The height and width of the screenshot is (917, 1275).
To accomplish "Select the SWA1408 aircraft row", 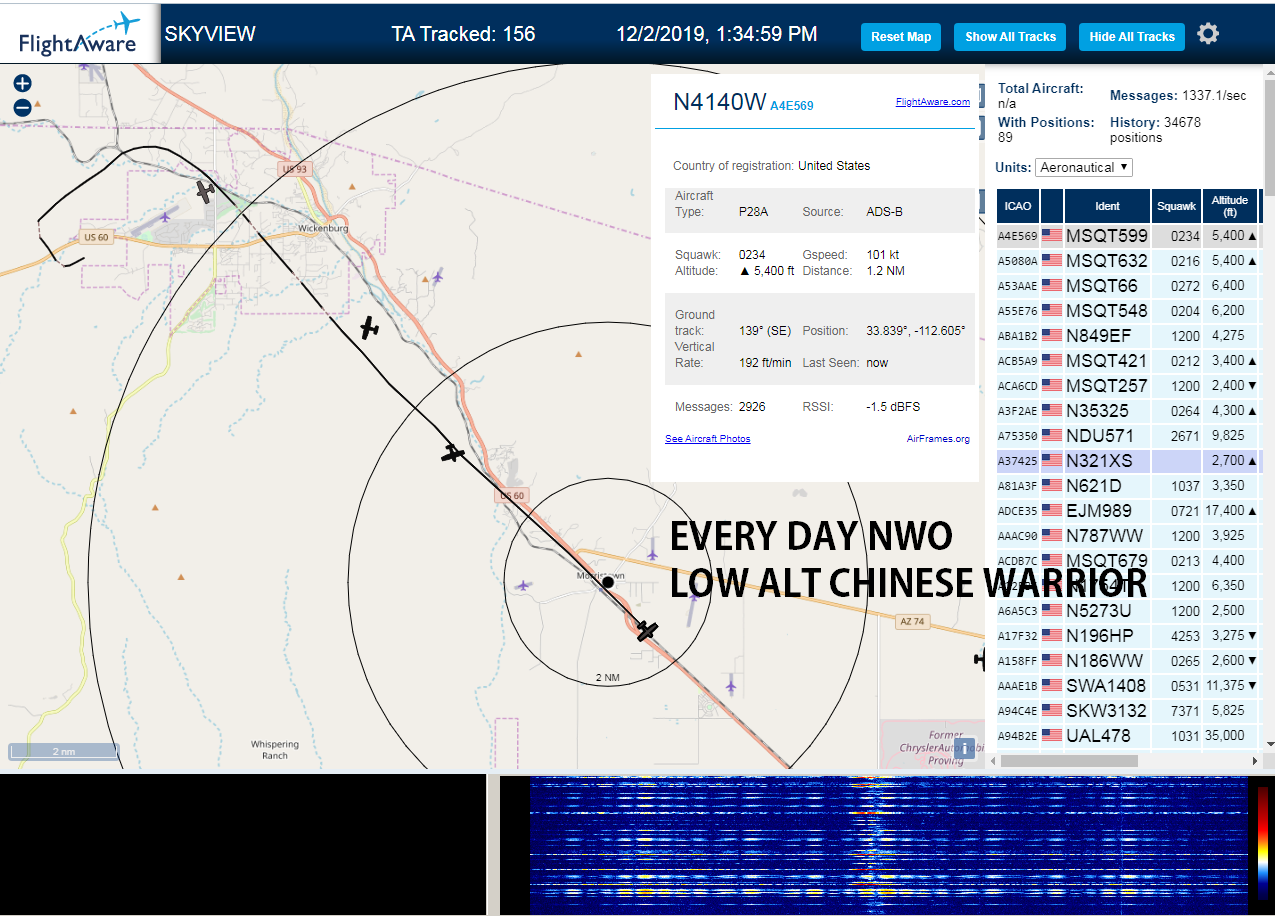I will click(1128, 686).
